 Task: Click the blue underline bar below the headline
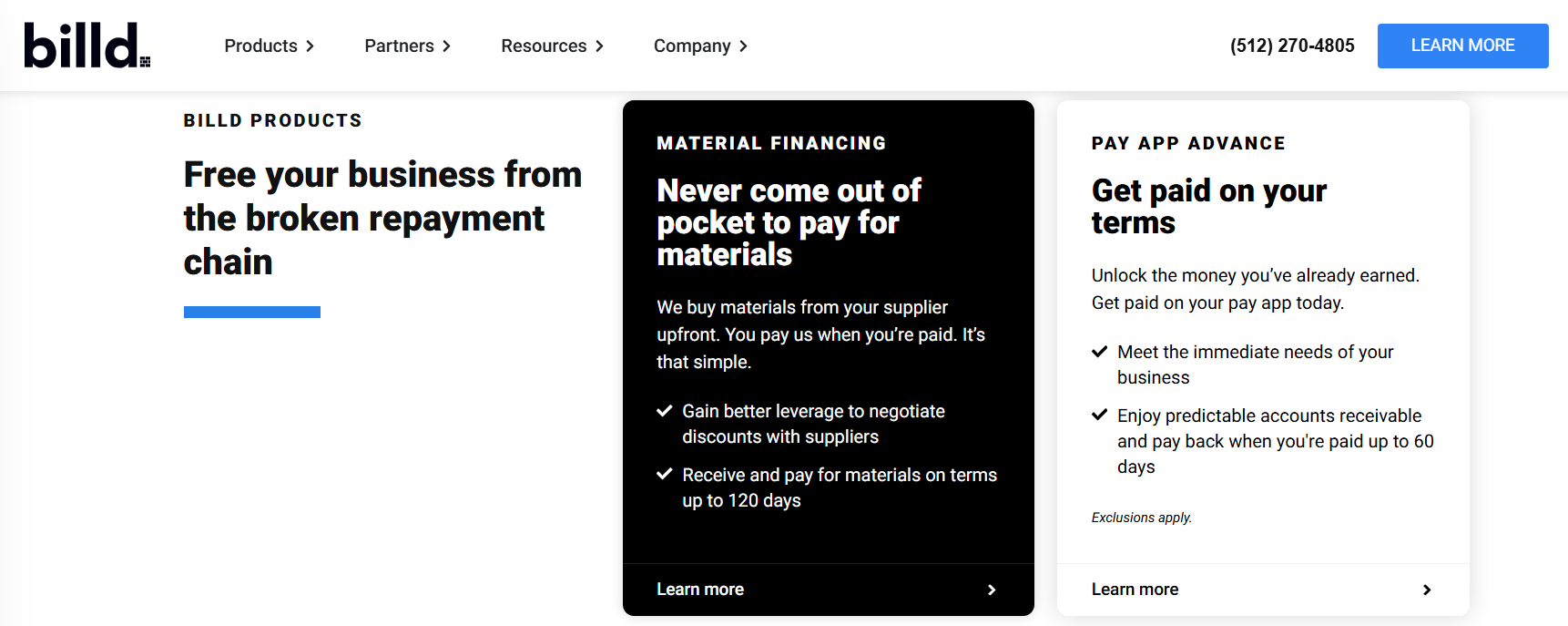(x=252, y=312)
